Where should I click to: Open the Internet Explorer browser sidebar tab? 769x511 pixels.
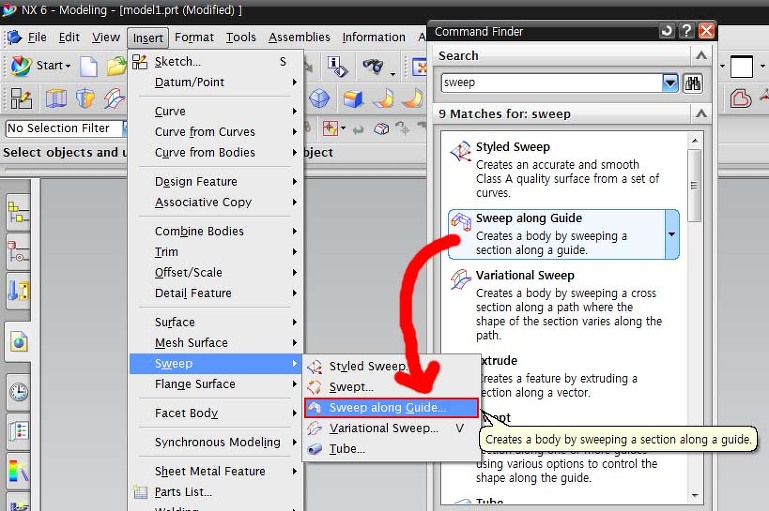(19, 342)
